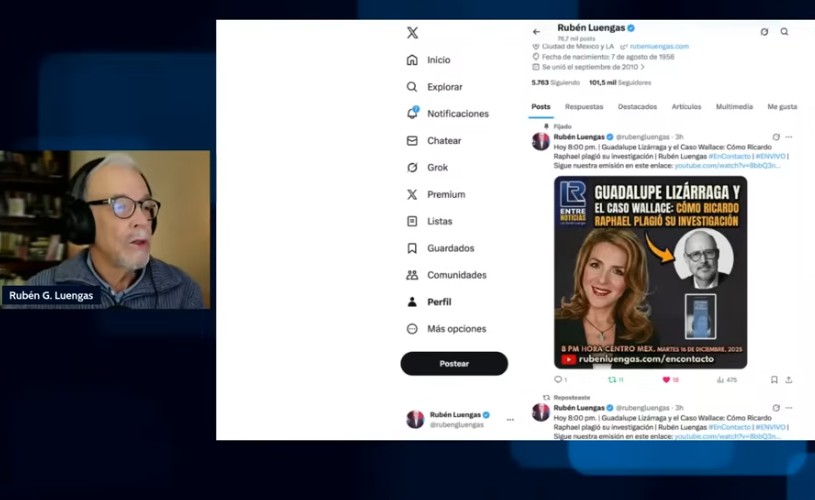The width and height of the screenshot is (815, 500).
Task: Open Explorar search in sidebar
Action: (x=434, y=87)
